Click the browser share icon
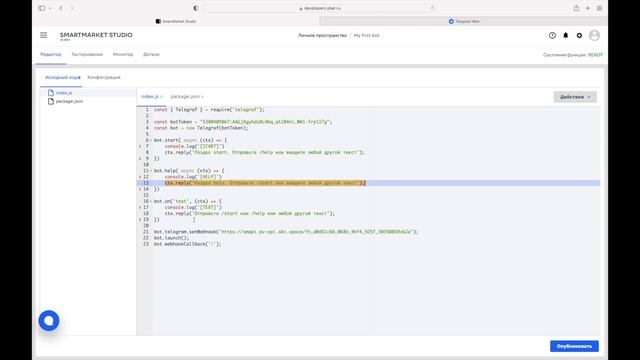This screenshot has height=360, width=640. pyautogui.click(x=576, y=8)
